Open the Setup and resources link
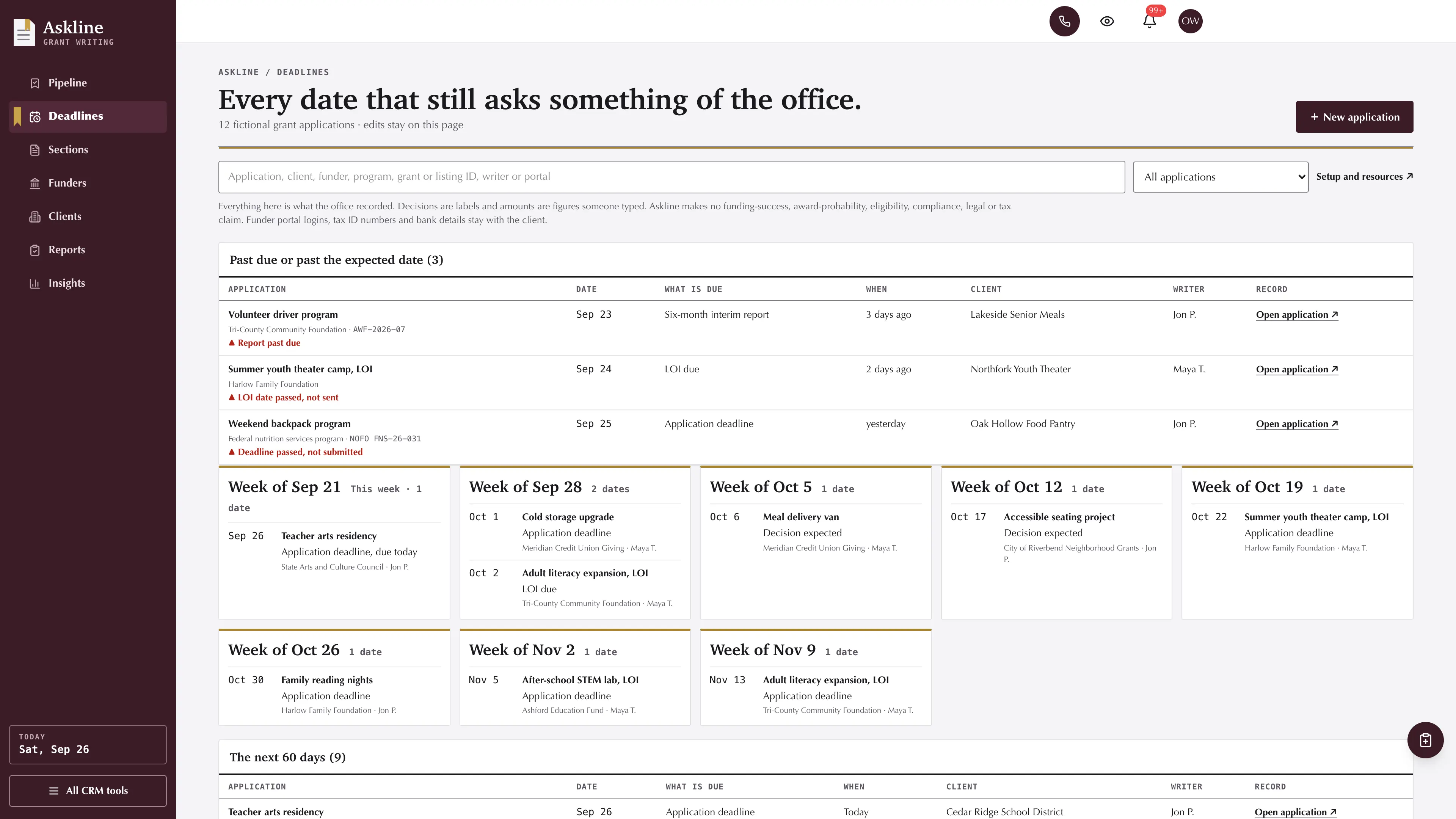 pos(1365,176)
